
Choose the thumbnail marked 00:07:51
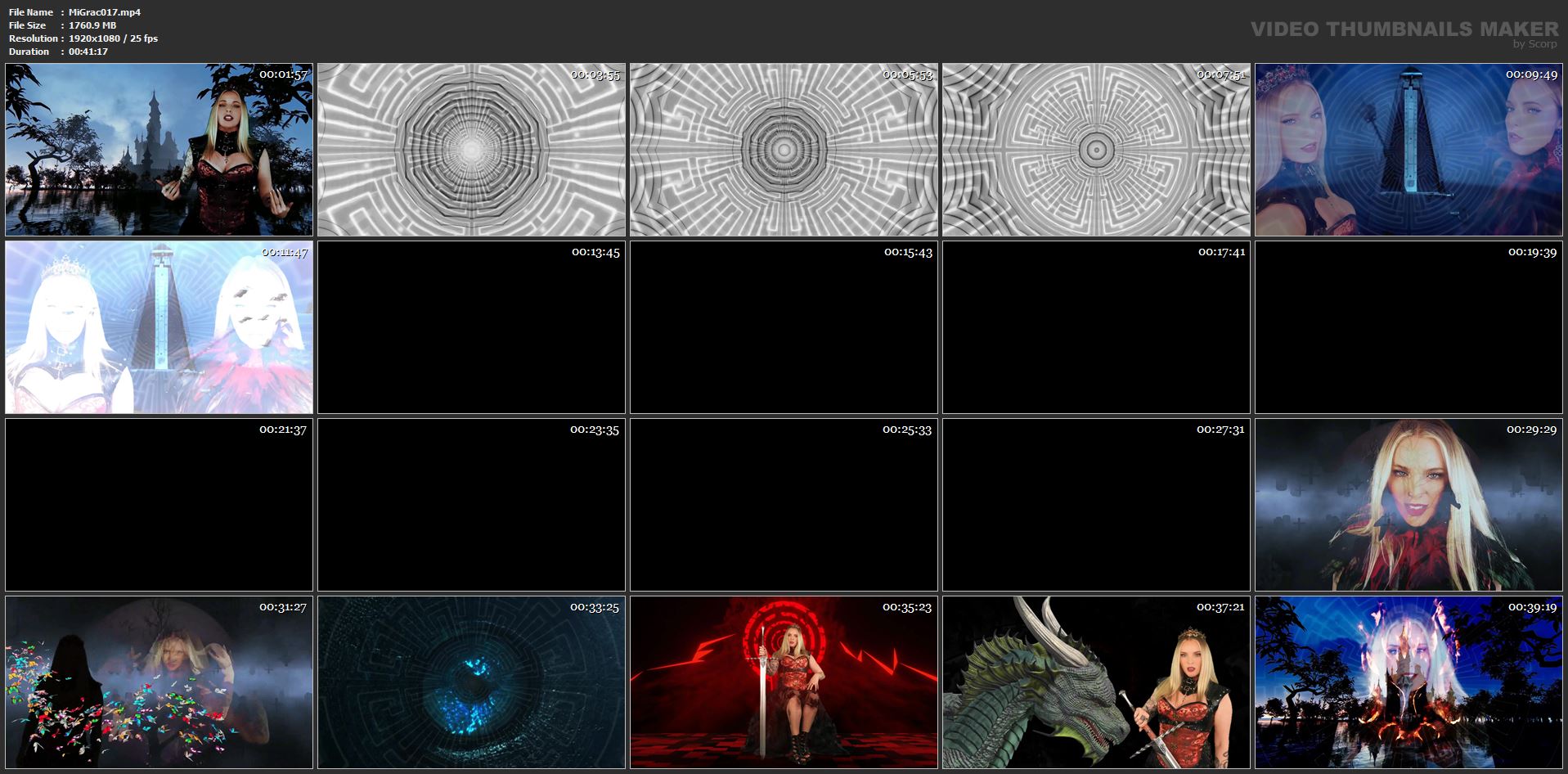[x=1096, y=150]
